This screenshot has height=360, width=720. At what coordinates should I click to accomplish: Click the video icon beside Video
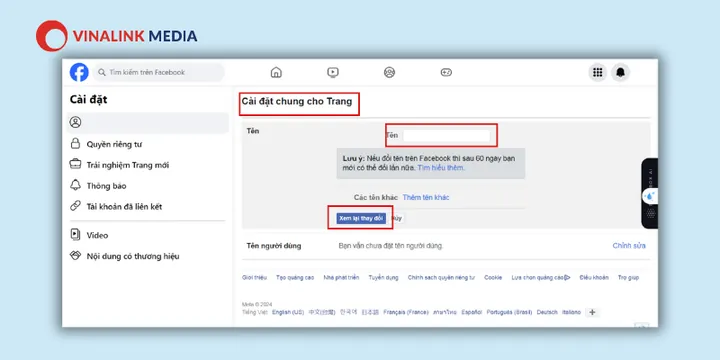pos(75,235)
